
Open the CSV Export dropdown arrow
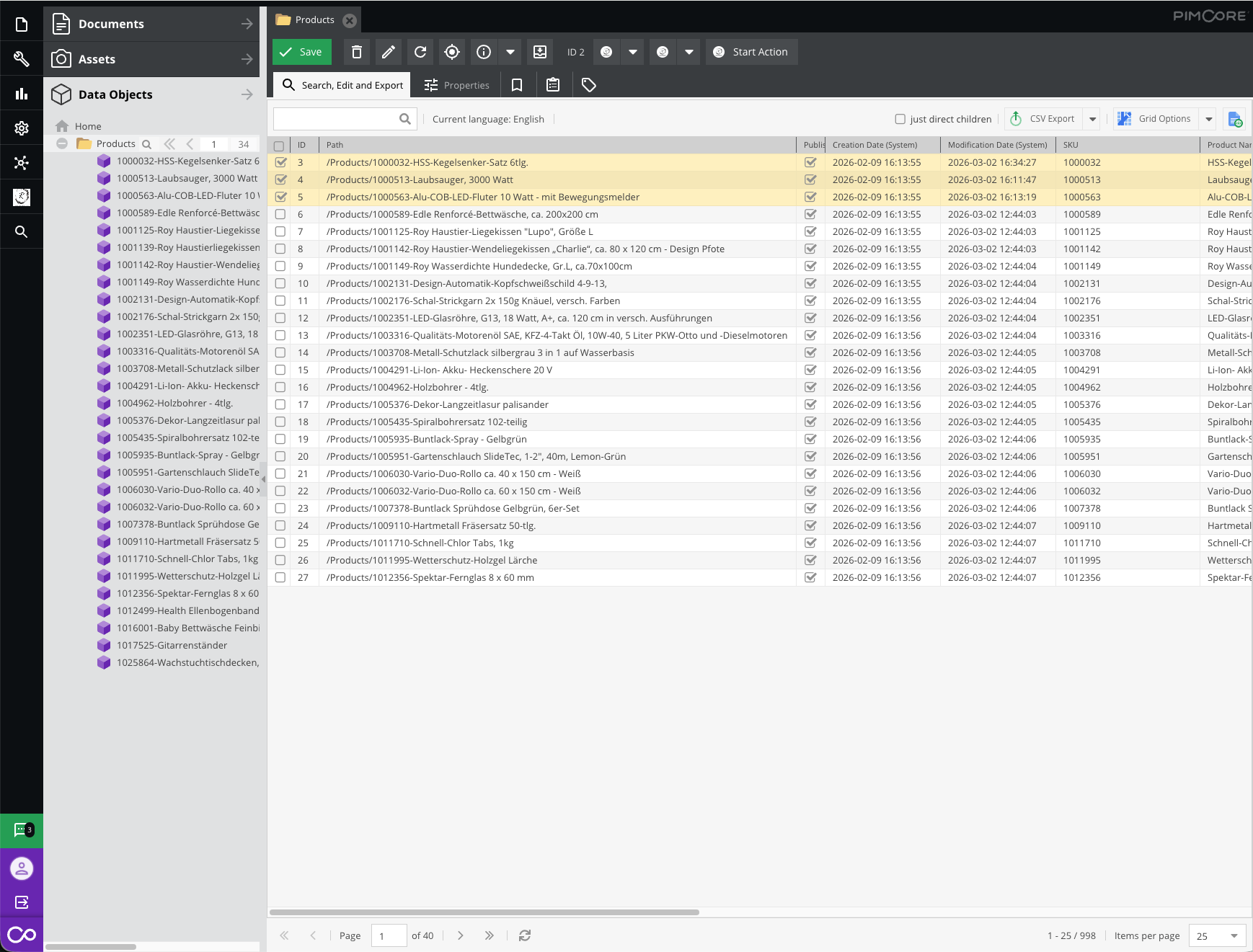tap(1093, 120)
